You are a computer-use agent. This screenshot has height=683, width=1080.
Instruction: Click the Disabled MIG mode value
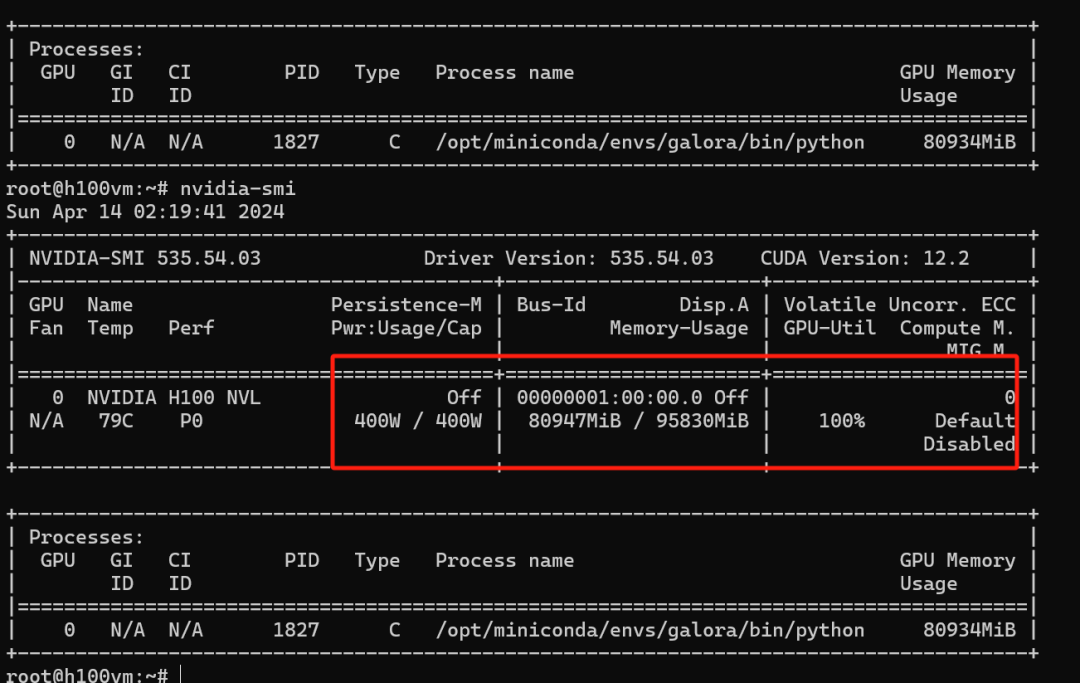pos(968,444)
